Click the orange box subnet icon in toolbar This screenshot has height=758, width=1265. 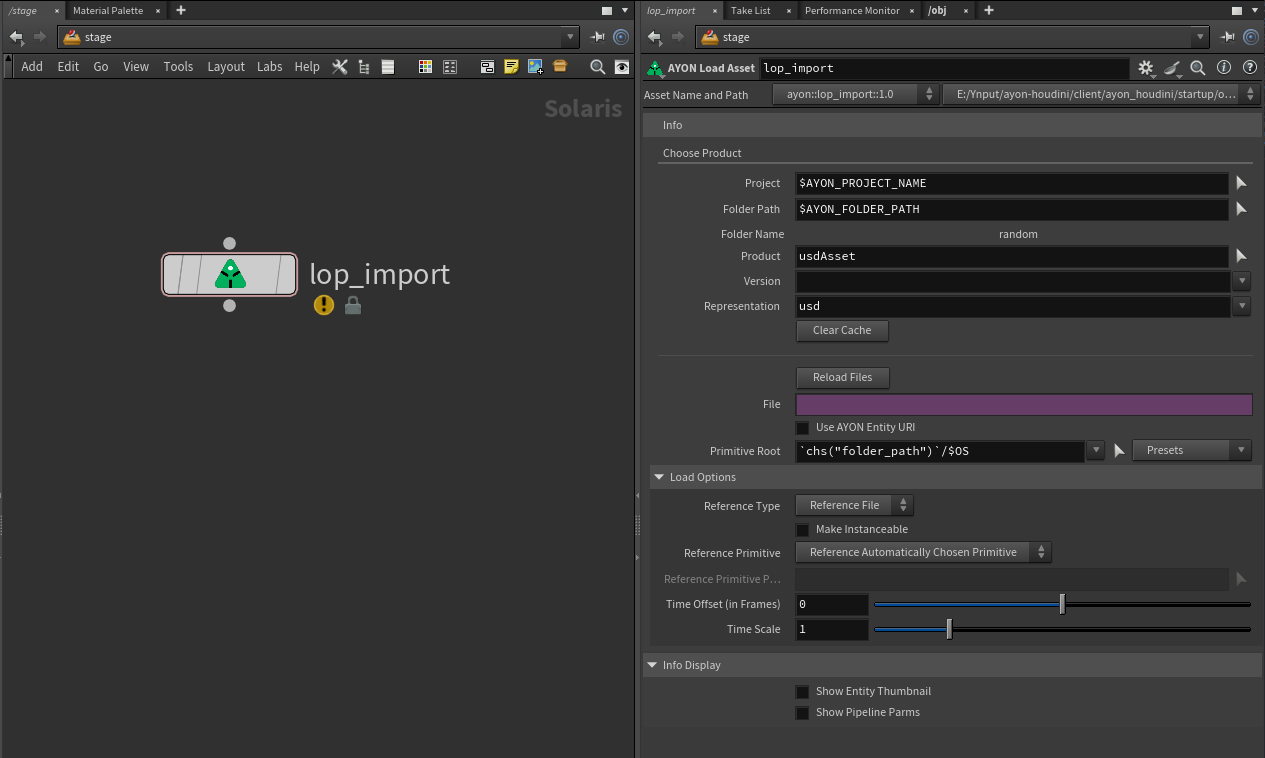coord(560,67)
